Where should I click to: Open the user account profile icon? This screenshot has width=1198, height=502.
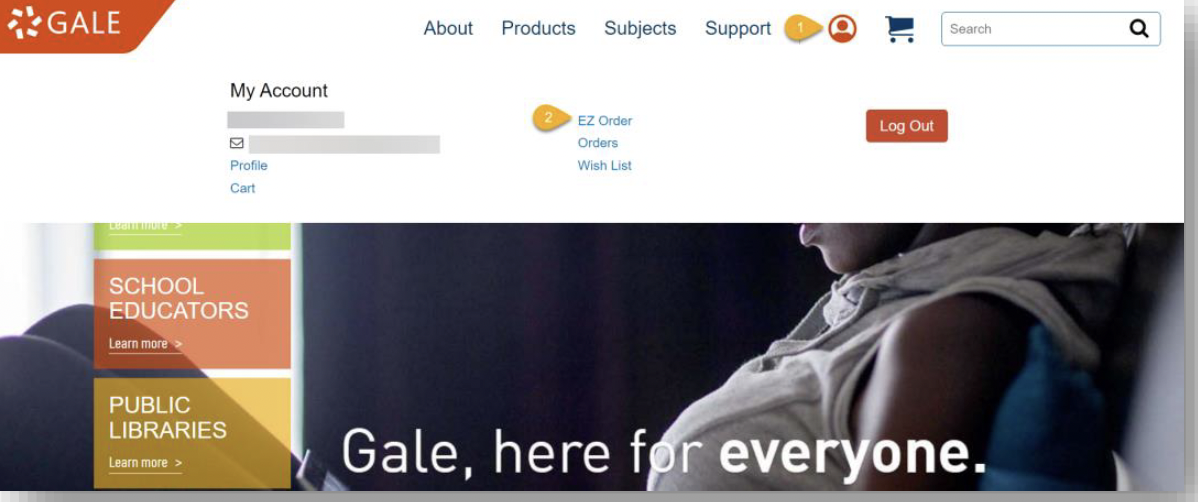(x=842, y=29)
